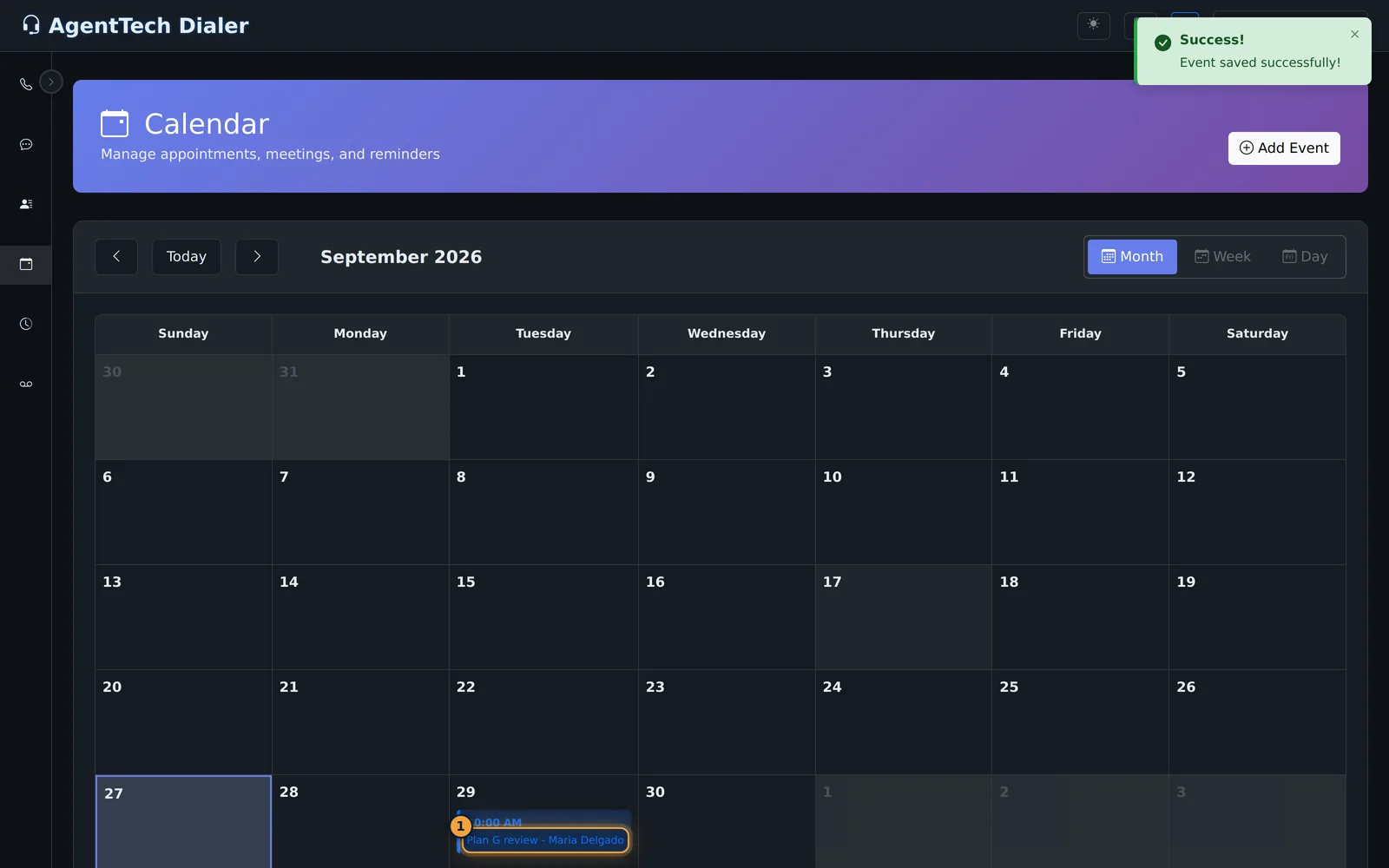Open the voicemail sidebar icon
1389x868 pixels.
26,384
